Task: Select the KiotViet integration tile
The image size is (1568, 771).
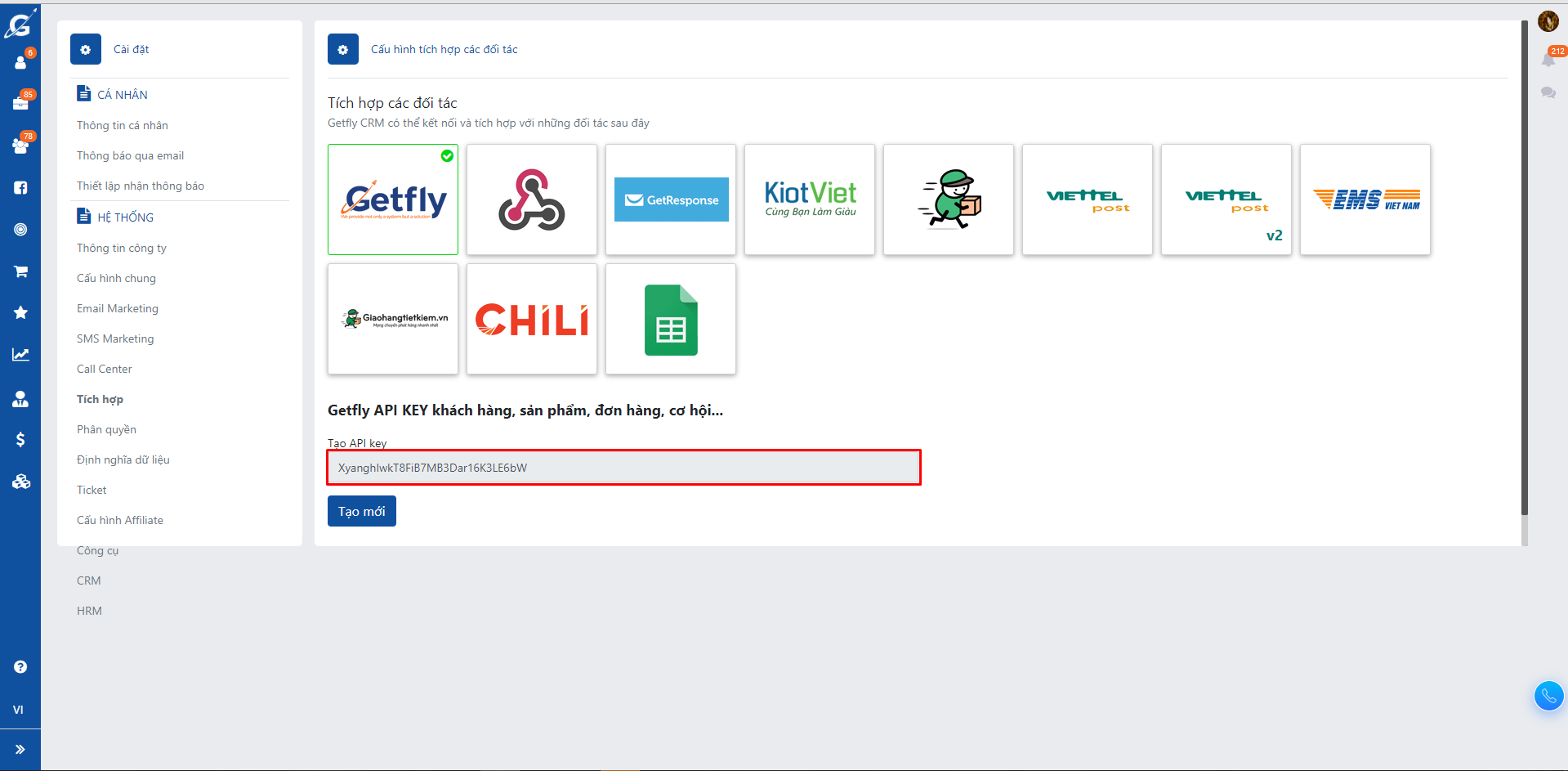Action: tap(810, 199)
